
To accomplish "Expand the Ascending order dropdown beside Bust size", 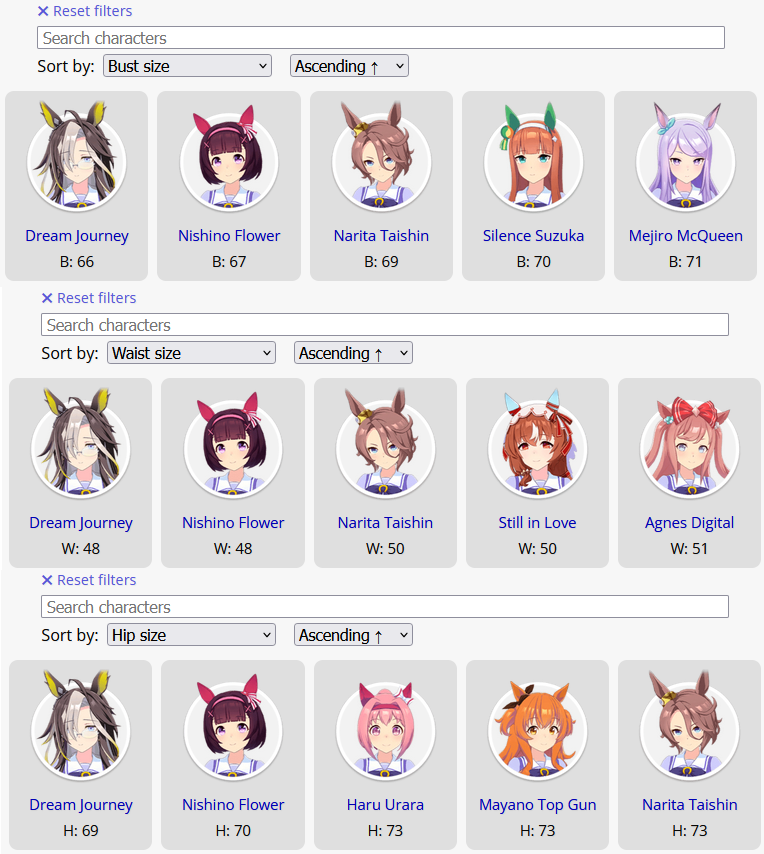I will click(x=349, y=66).
